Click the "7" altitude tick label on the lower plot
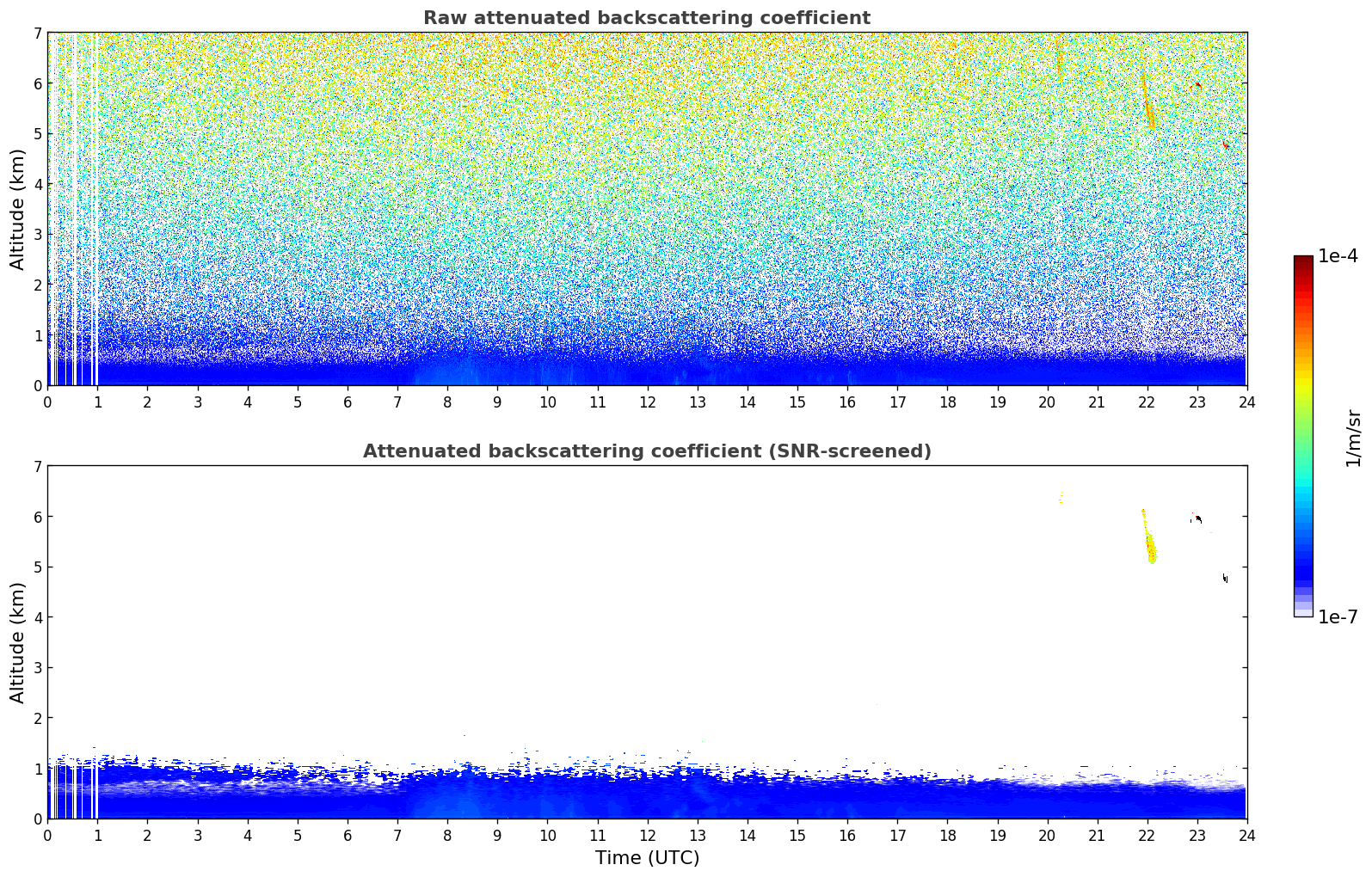1372x877 pixels. coord(37,467)
